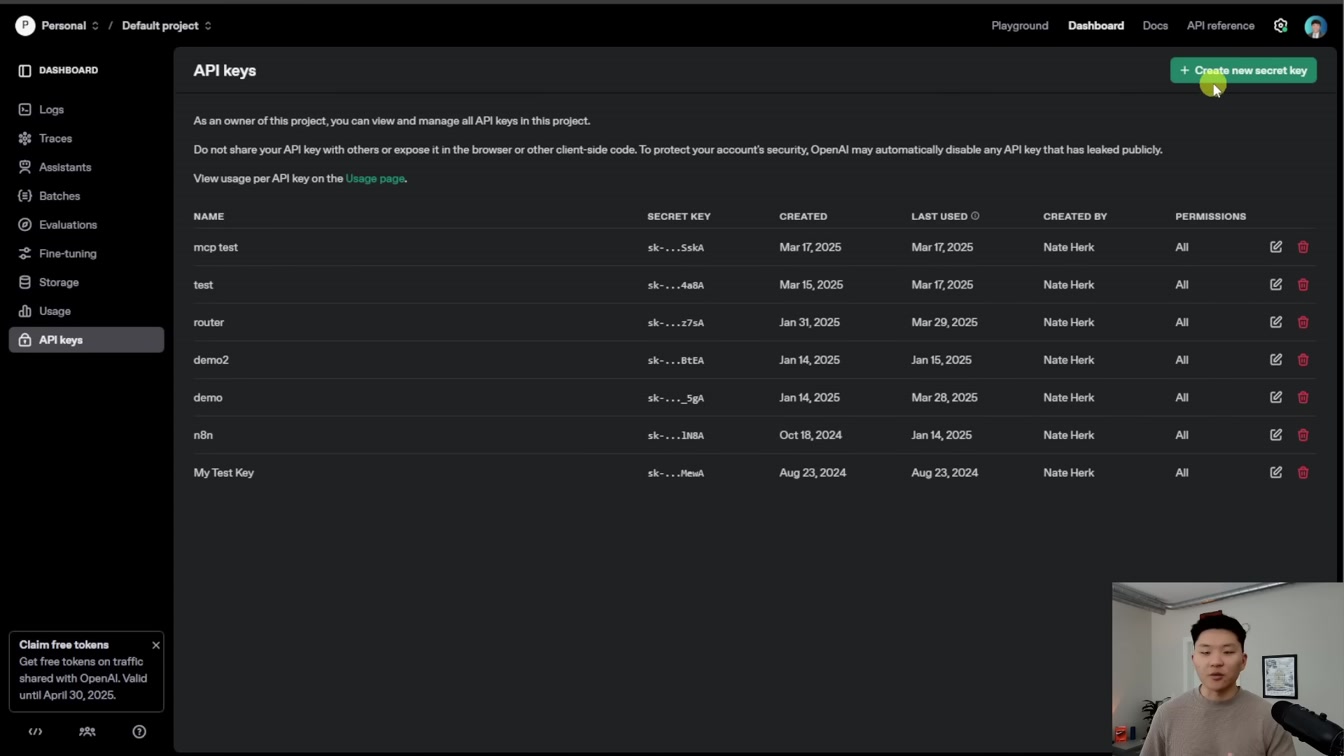Click the n8n key name
The height and width of the screenshot is (756, 1344).
(203, 435)
